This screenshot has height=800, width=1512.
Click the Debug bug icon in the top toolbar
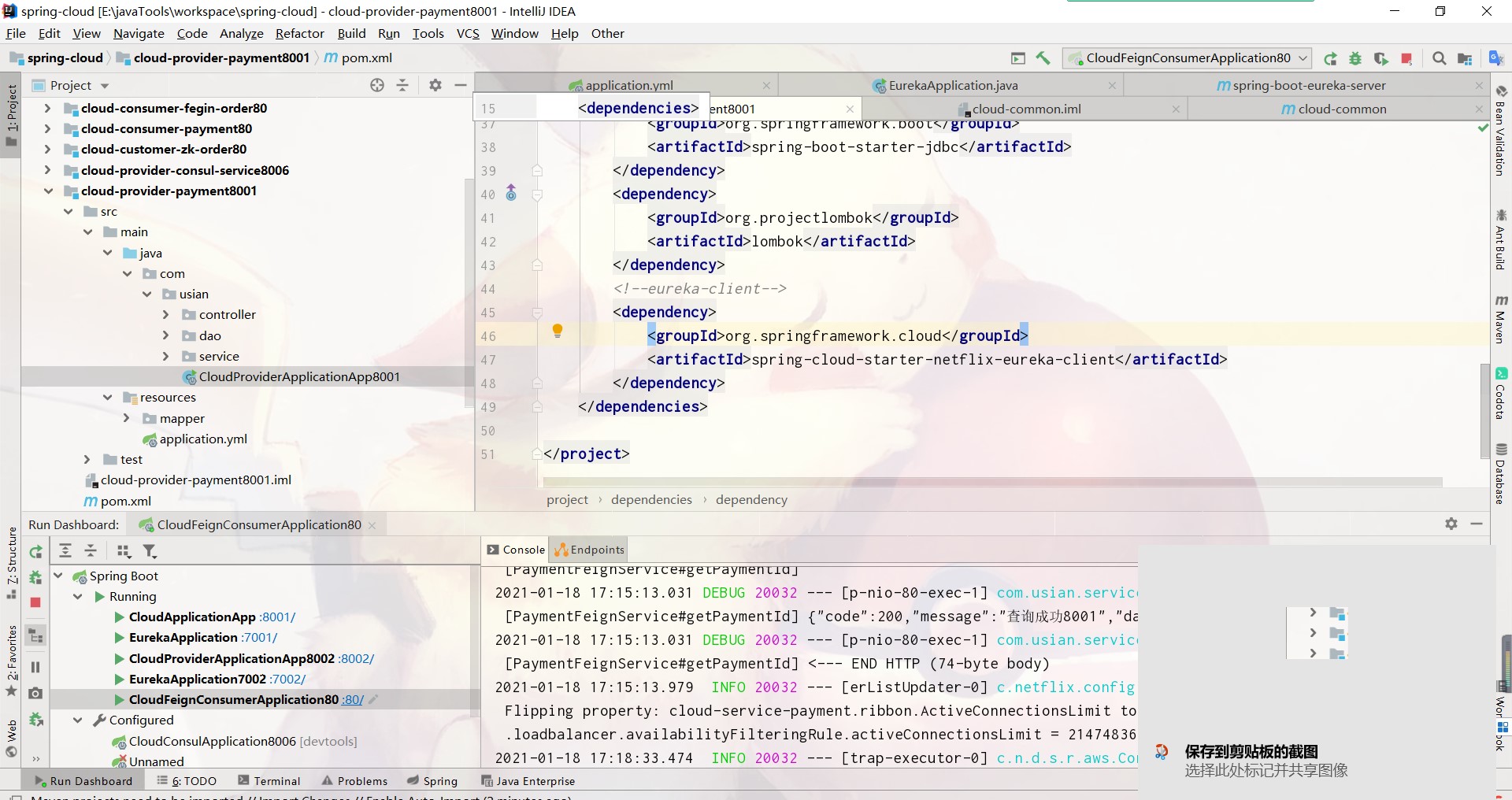point(1355,58)
